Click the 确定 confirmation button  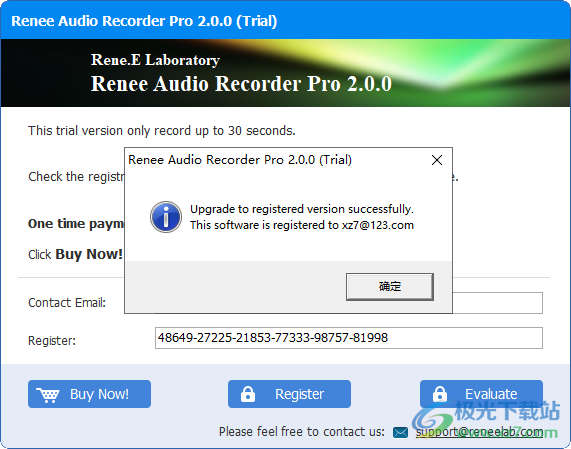pyautogui.click(x=390, y=287)
